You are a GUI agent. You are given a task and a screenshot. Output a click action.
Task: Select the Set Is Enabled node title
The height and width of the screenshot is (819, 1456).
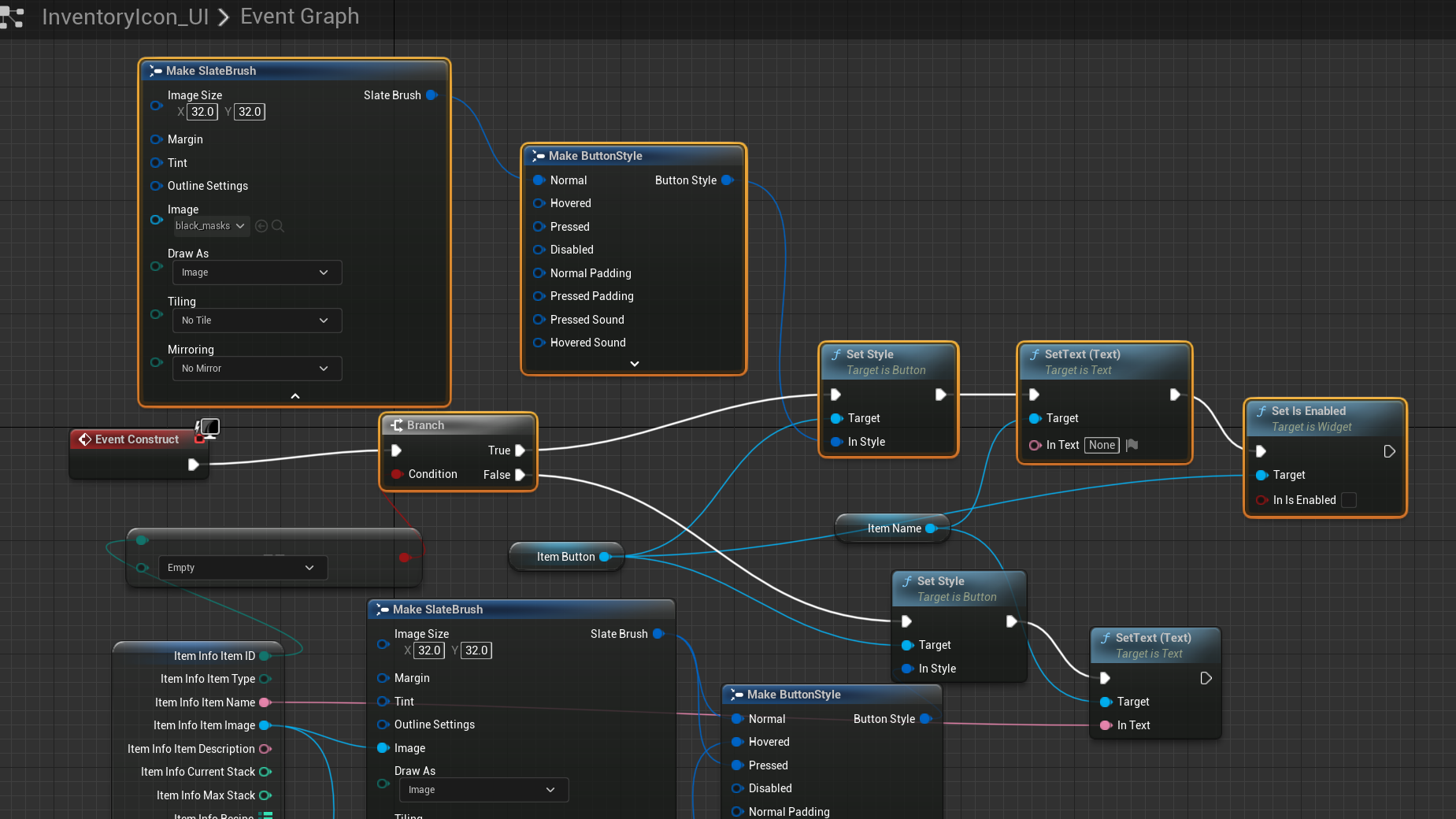(1308, 411)
